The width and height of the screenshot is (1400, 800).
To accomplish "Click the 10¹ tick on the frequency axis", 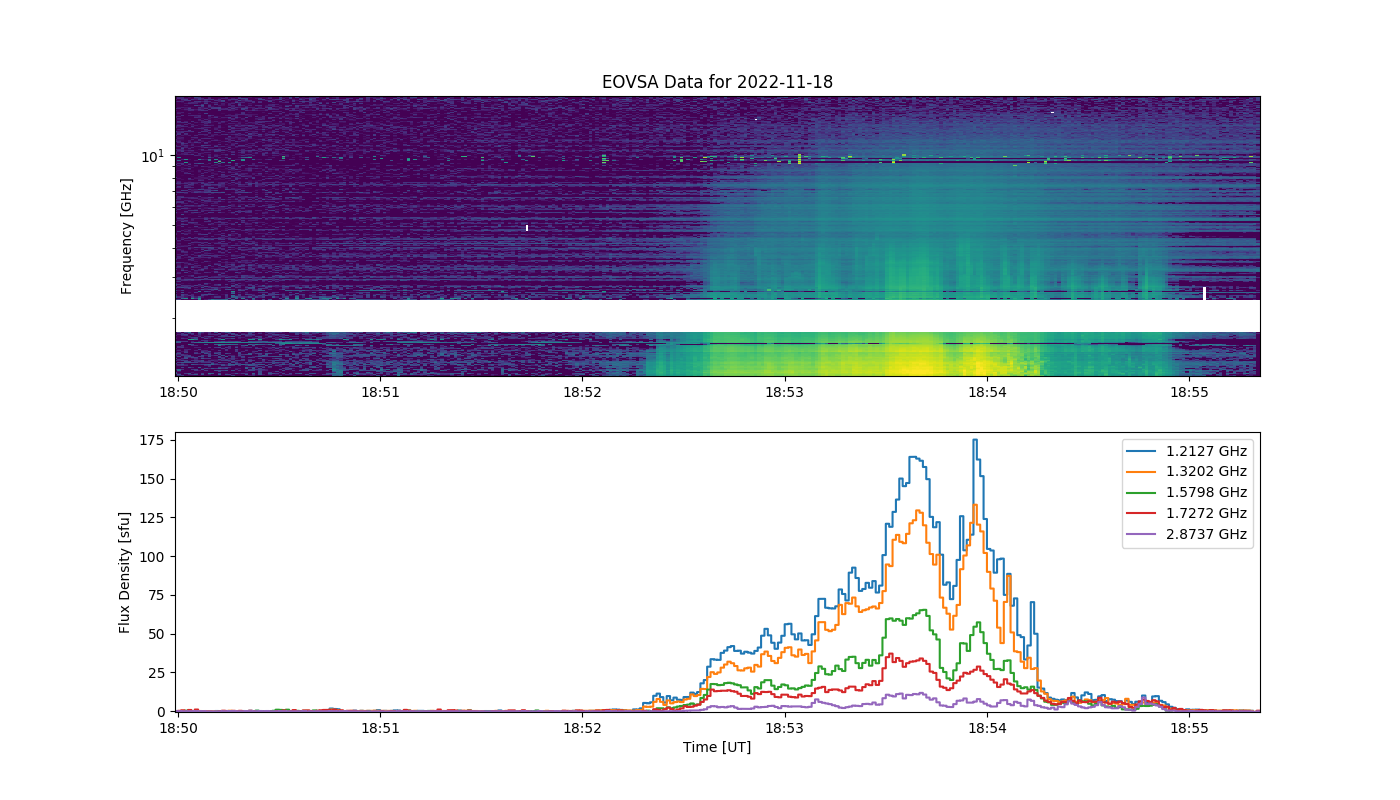I will 152,155.
